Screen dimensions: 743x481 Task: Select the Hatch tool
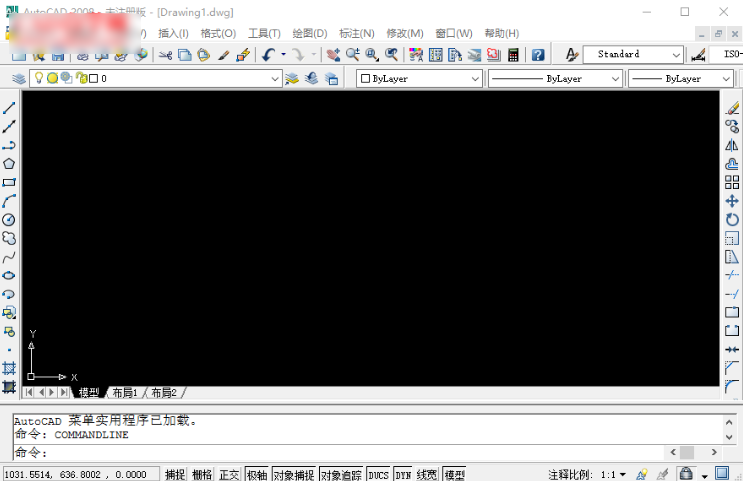[9, 368]
